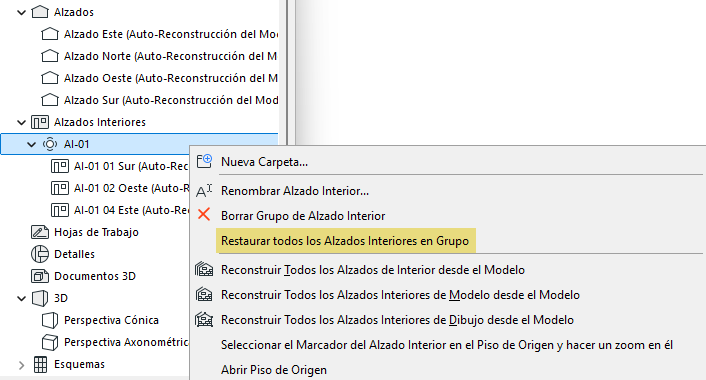This screenshot has height=380, width=706.
Task: Select the Documentos 3D label
Action: tap(95, 276)
